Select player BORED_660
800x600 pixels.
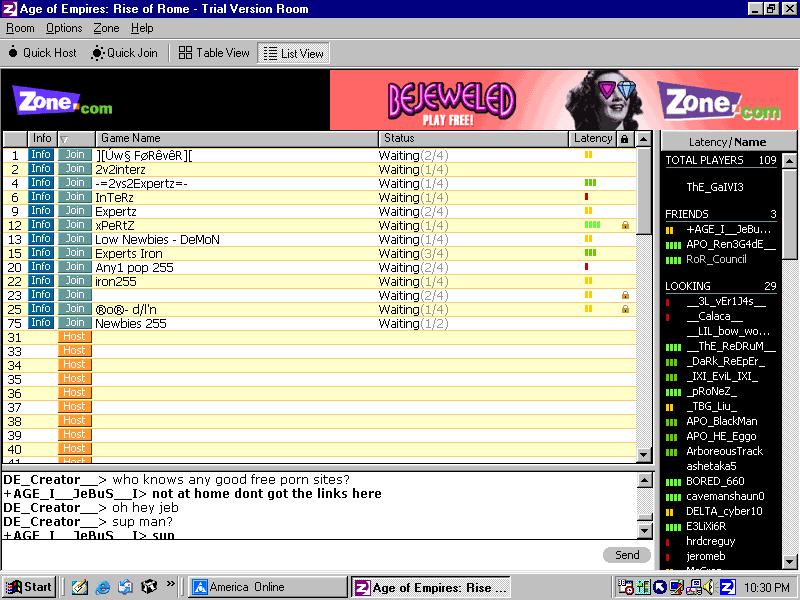pos(715,481)
